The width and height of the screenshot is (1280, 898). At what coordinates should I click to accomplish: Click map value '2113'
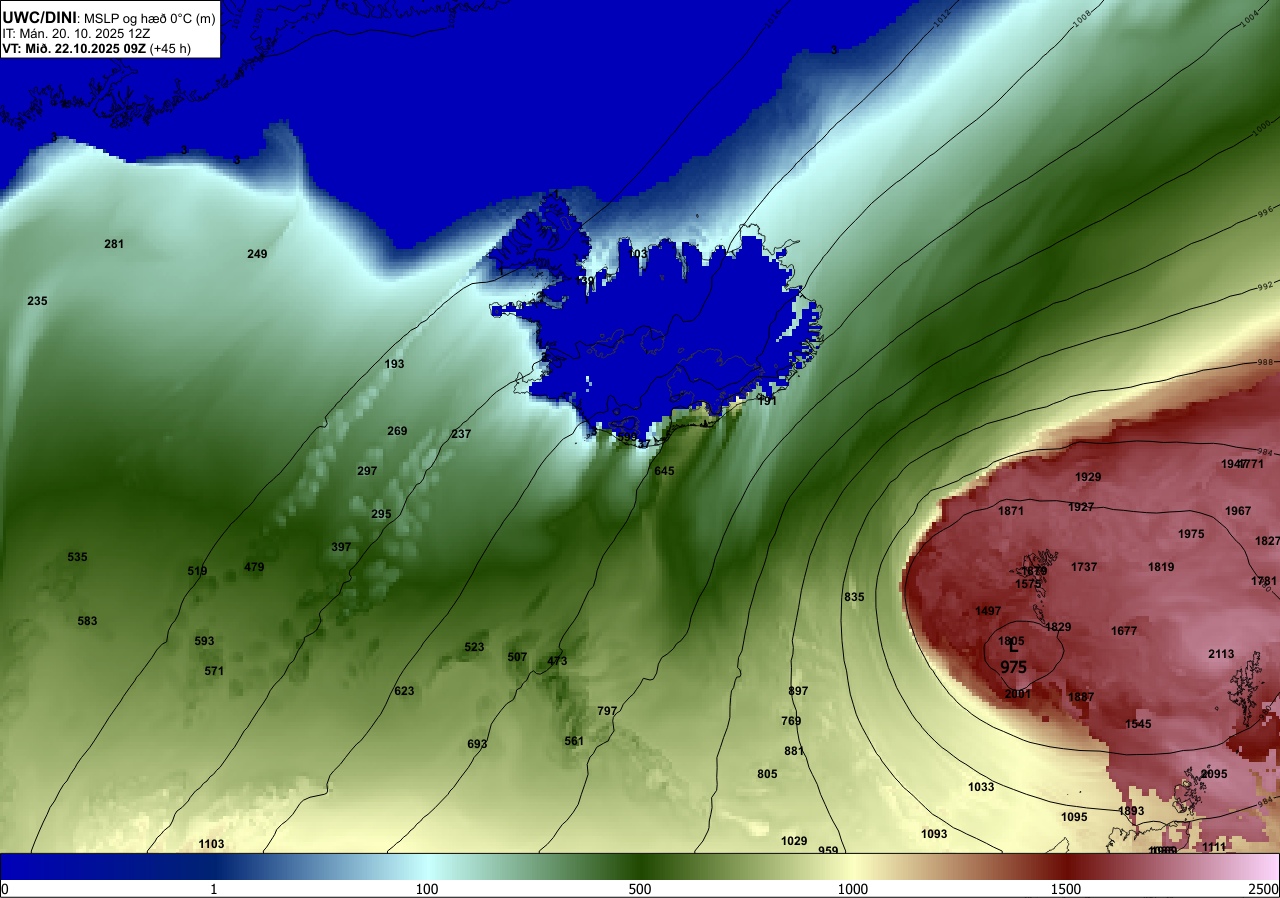1221,654
